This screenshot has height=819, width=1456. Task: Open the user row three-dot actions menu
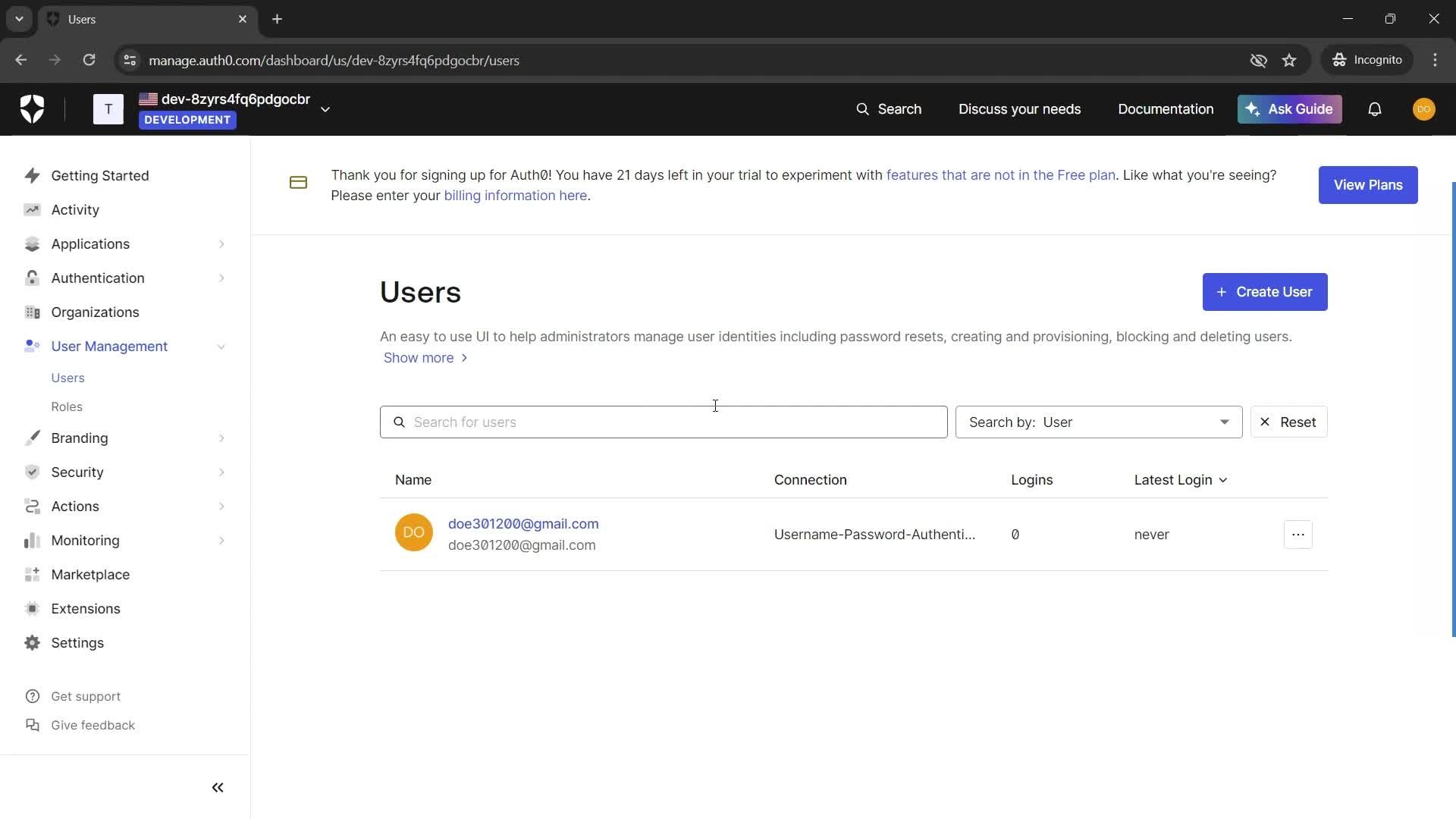pos(1298,535)
